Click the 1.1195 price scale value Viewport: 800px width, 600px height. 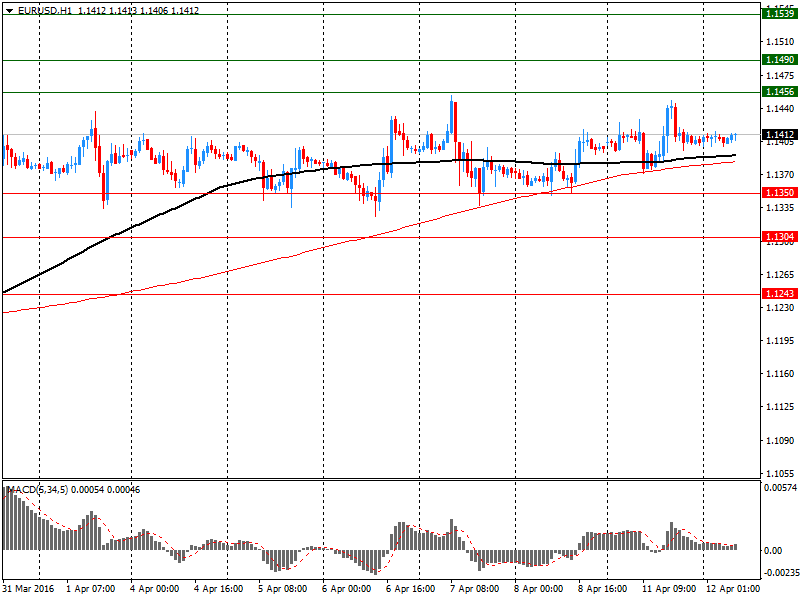[x=780, y=340]
